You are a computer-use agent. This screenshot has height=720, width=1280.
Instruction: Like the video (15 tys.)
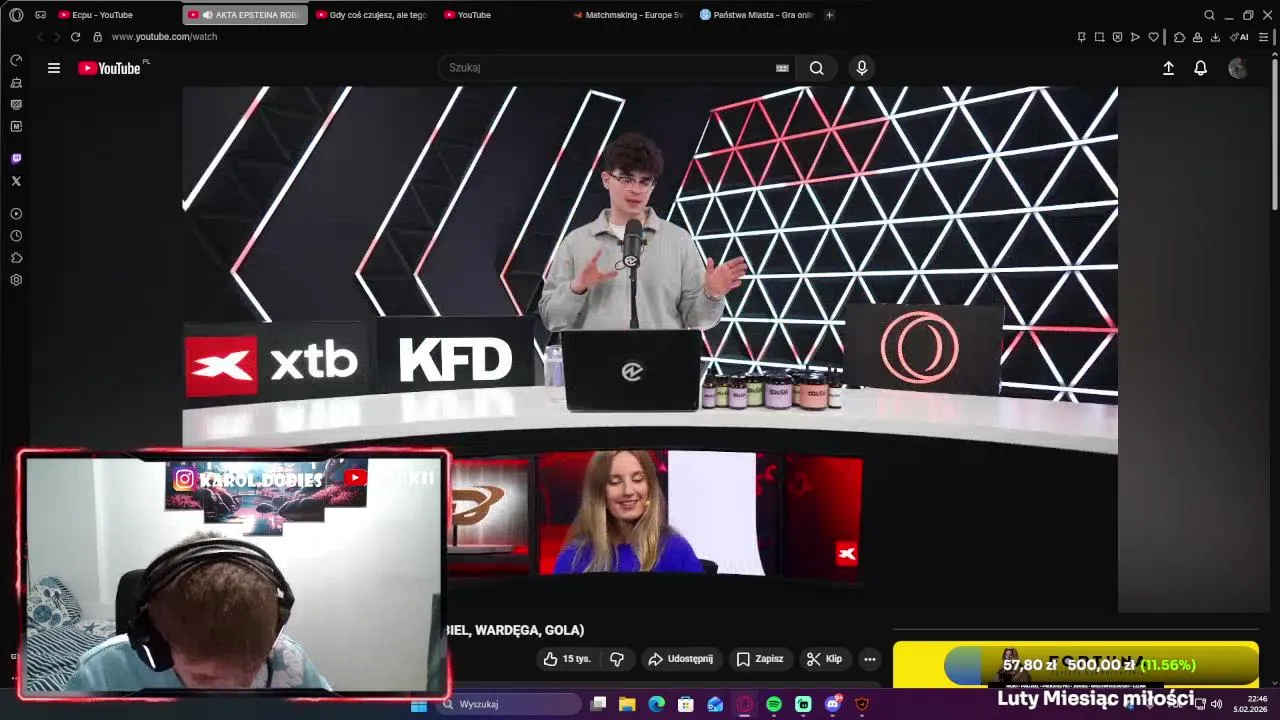coord(567,659)
